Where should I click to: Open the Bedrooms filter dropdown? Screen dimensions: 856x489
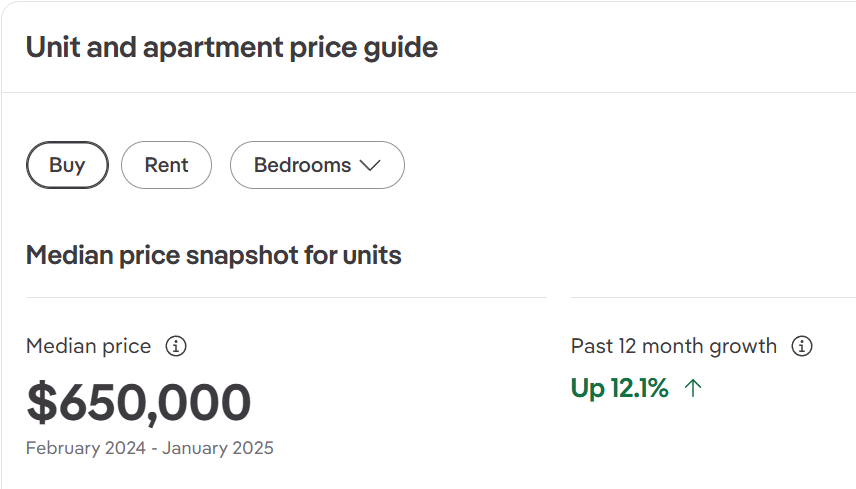click(x=317, y=165)
